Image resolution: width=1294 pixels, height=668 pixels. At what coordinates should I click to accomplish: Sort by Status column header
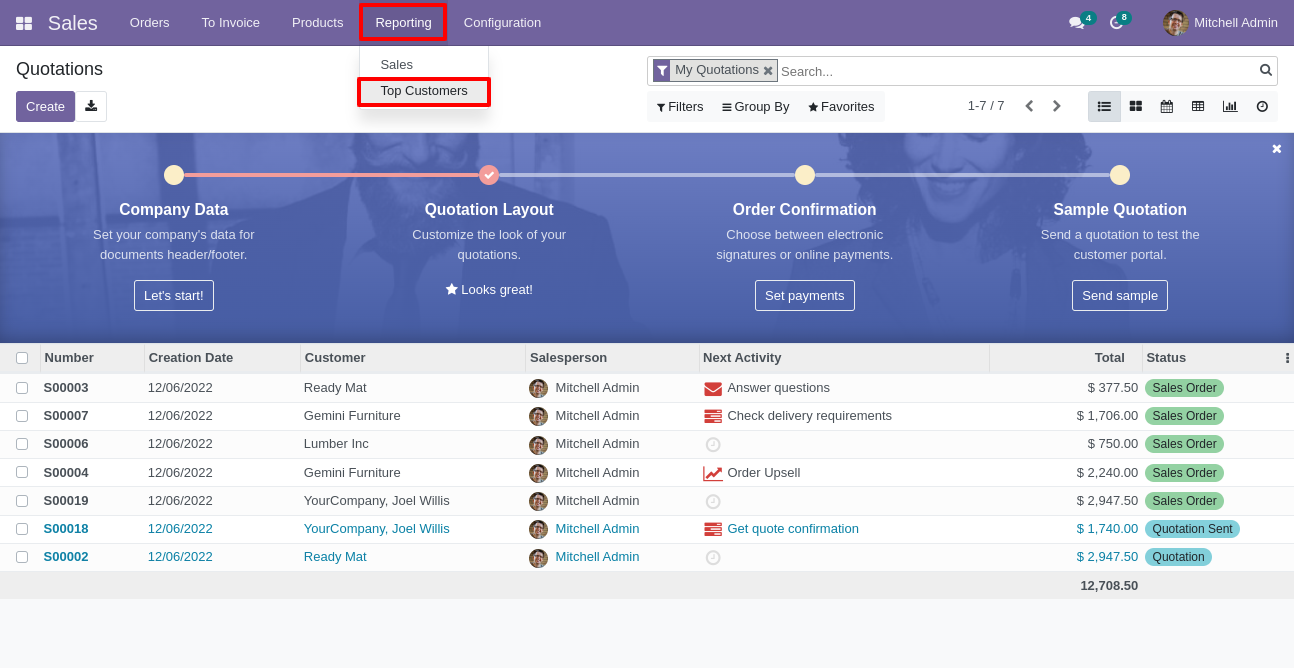coord(1211,358)
